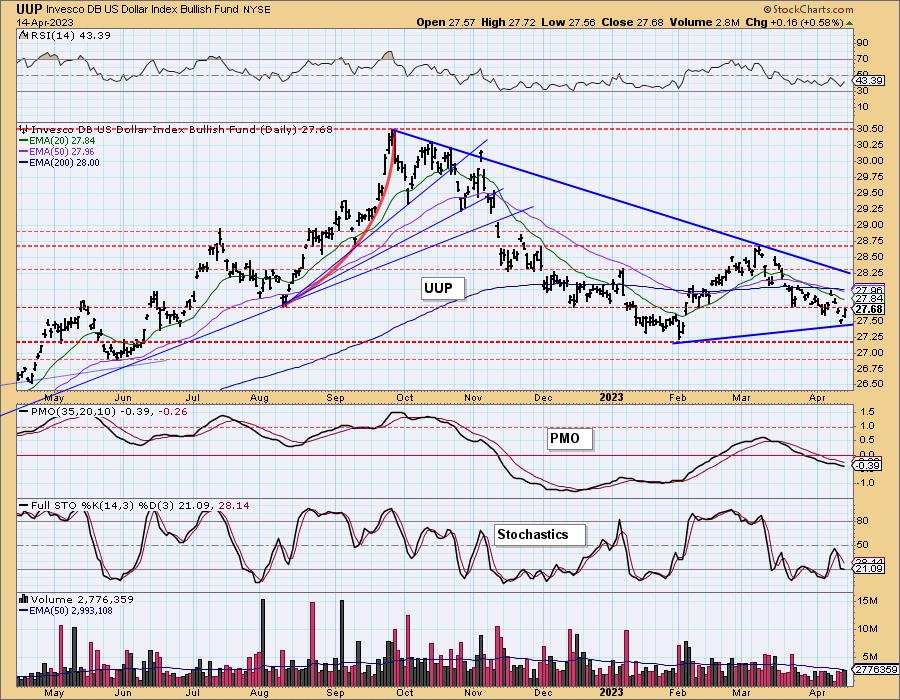Click the purple EMA(50) price legend swatch

click(24, 151)
